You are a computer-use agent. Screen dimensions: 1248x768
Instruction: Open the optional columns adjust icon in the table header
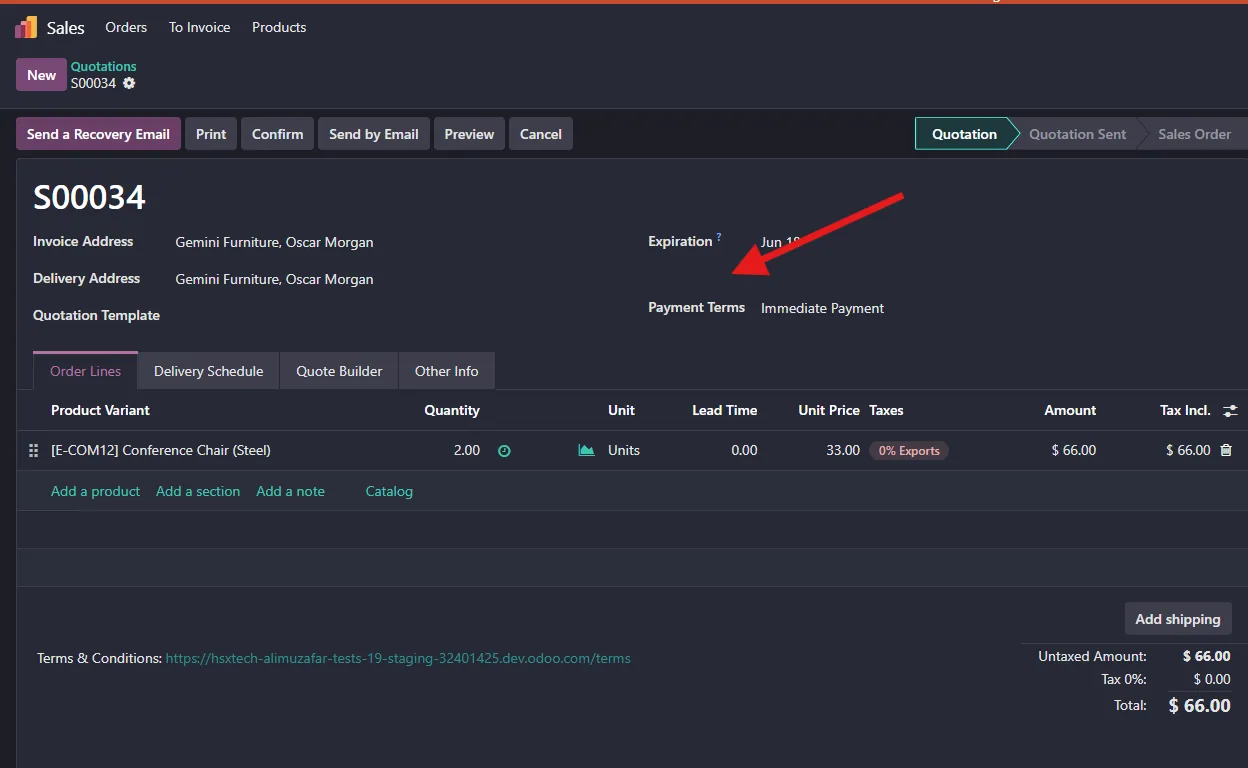click(x=1230, y=411)
